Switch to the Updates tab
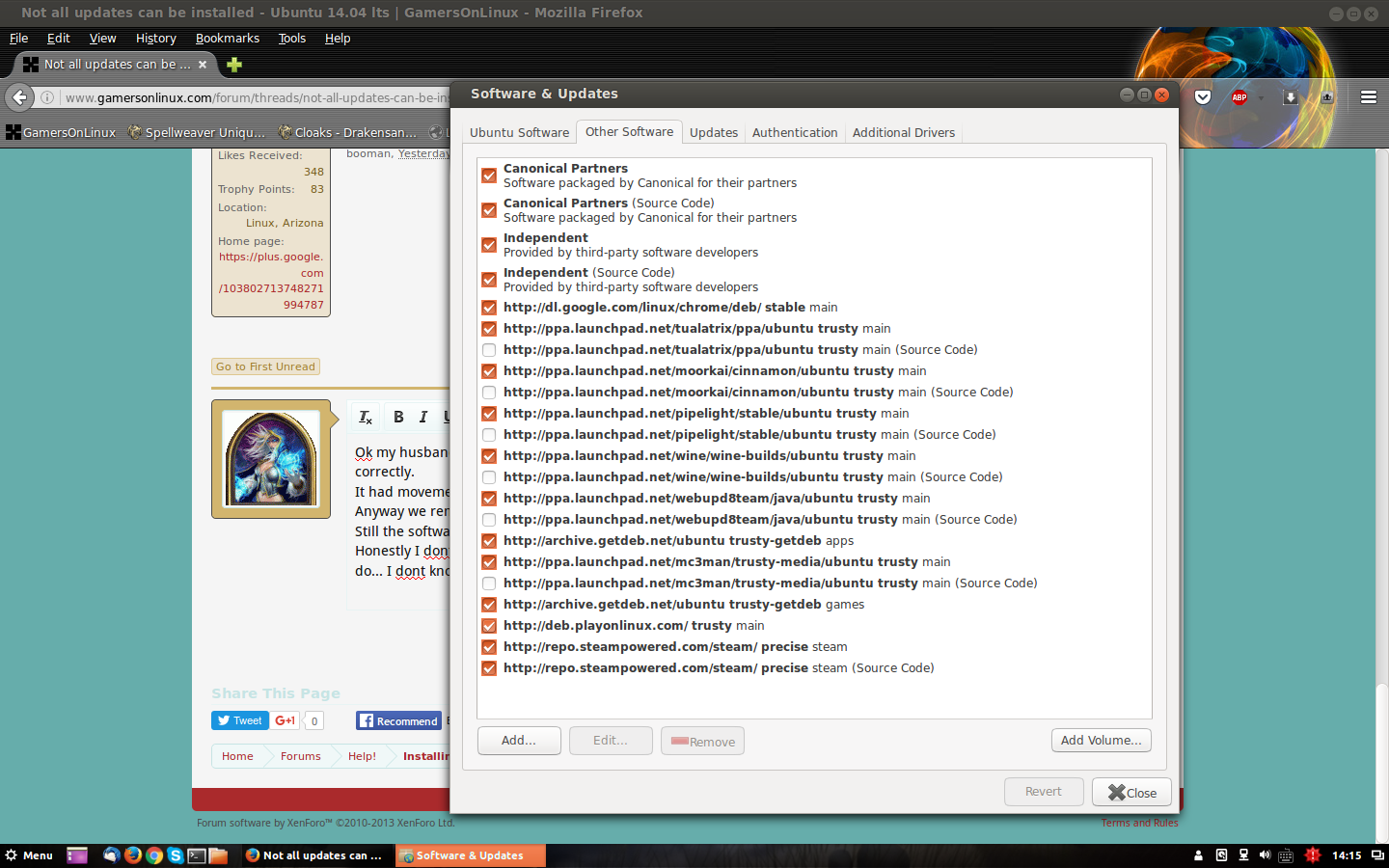This screenshot has height=868, width=1389. (x=714, y=132)
